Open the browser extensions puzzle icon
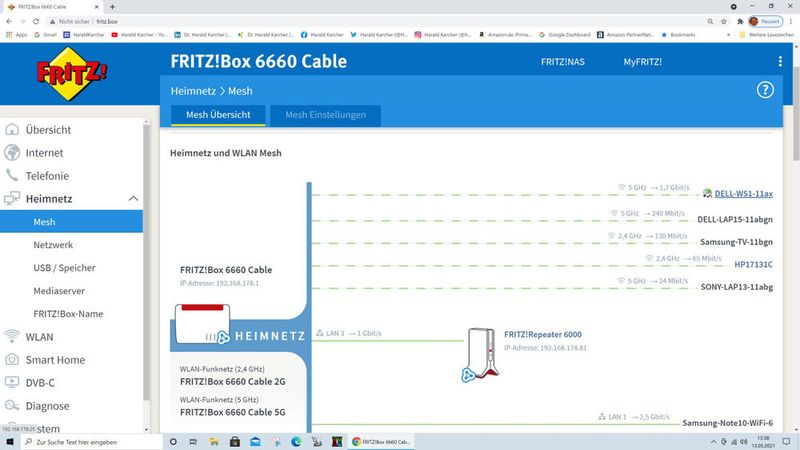Screen dimensions: 800x450 [x=740, y=21]
